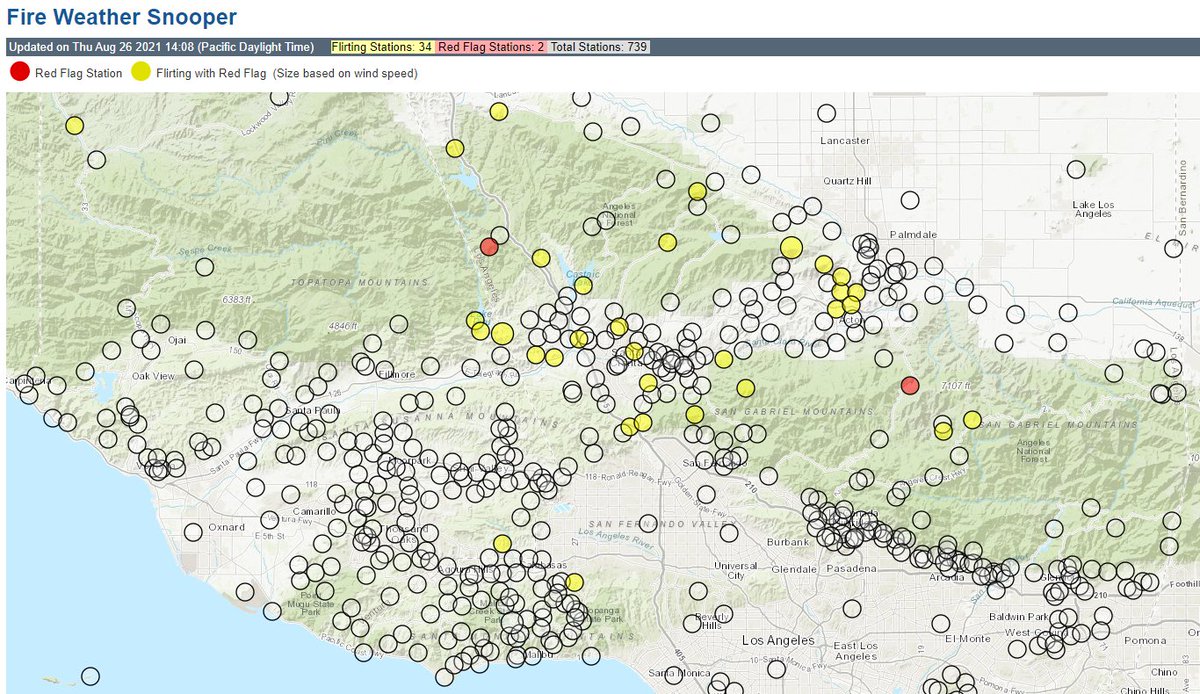Click the topmost yellow station near Lancaster
Image resolution: width=1200 pixels, height=694 pixels.
[498, 112]
